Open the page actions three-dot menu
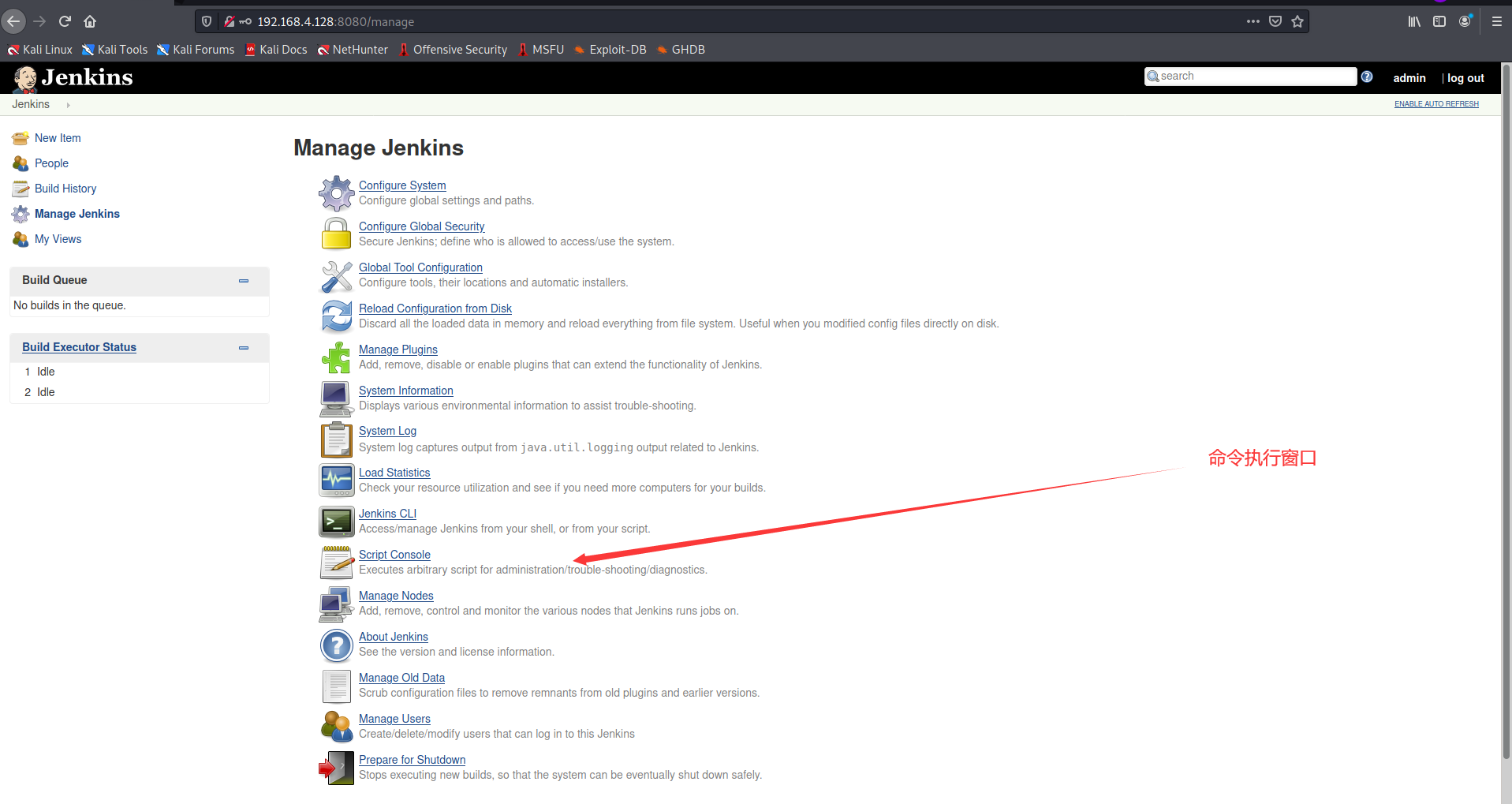Image resolution: width=1512 pixels, height=804 pixels. [1253, 21]
